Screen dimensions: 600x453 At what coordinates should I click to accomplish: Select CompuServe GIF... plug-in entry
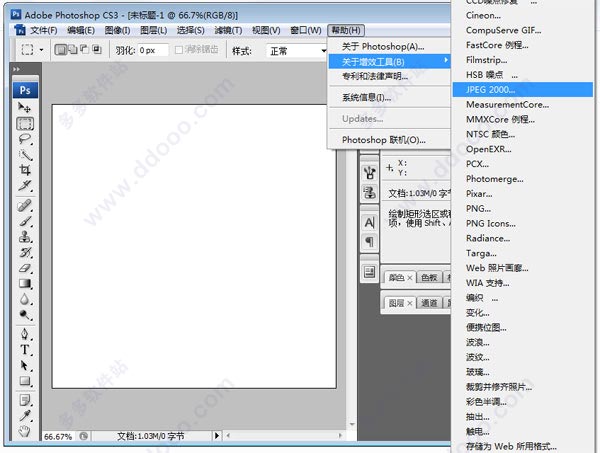523,30
